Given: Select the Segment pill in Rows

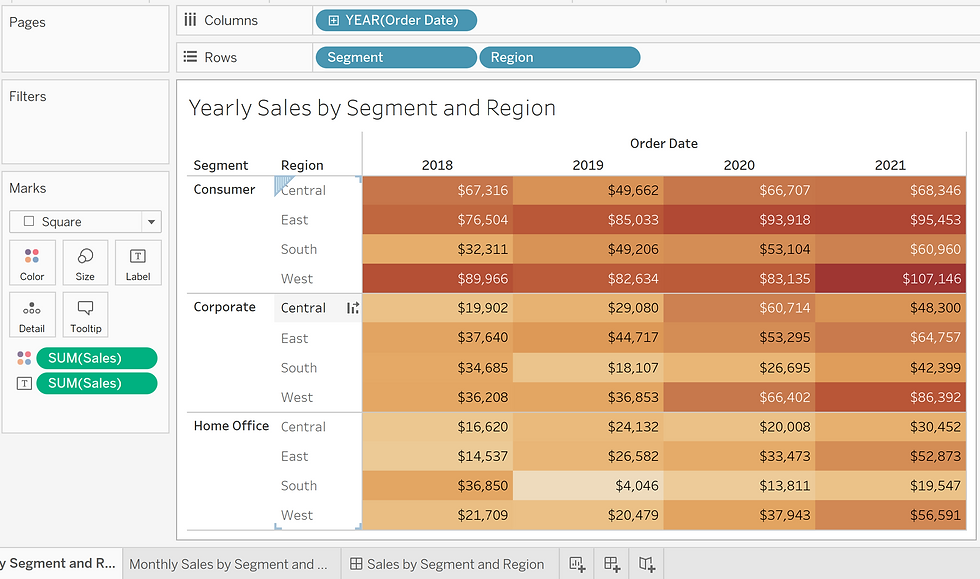Looking at the screenshot, I should tap(396, 58).
